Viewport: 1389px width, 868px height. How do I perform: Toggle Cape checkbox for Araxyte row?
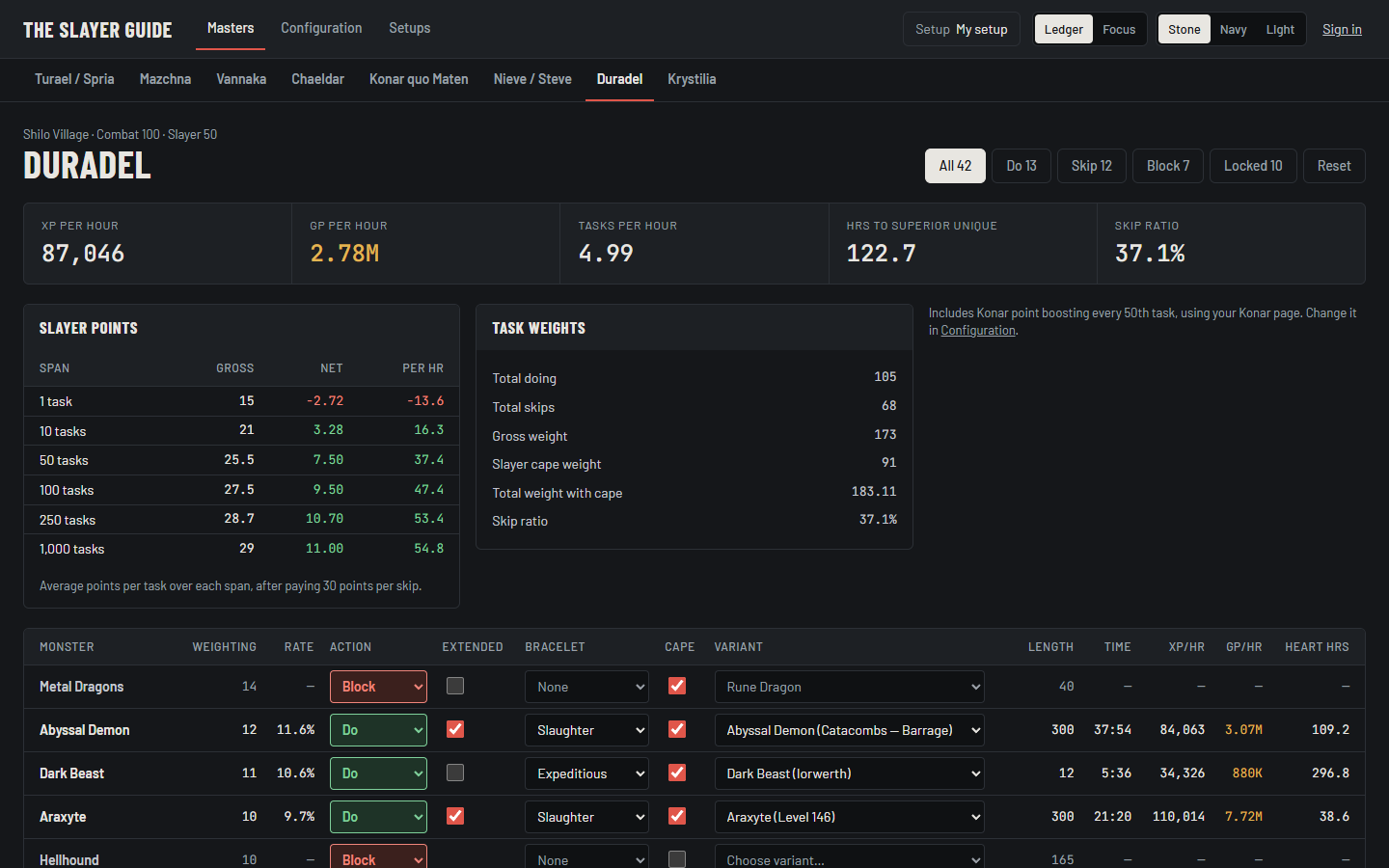tap(677, 816)
